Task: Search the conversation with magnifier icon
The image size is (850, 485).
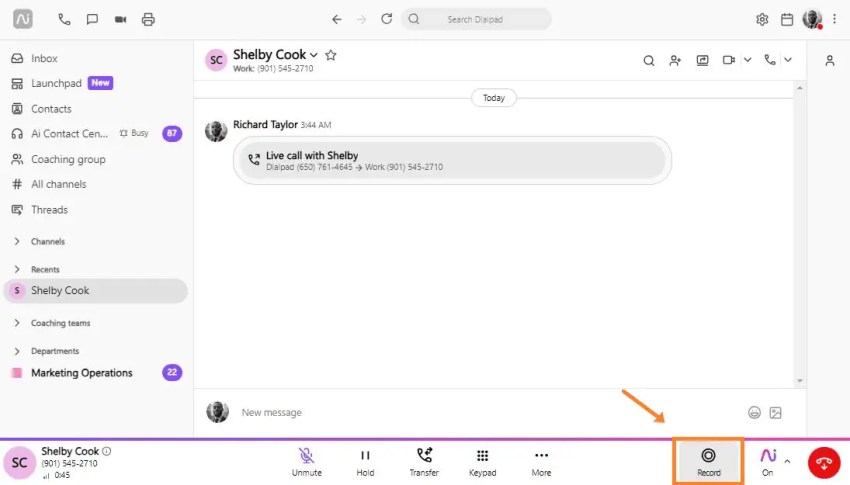Action: click(649, 60)
